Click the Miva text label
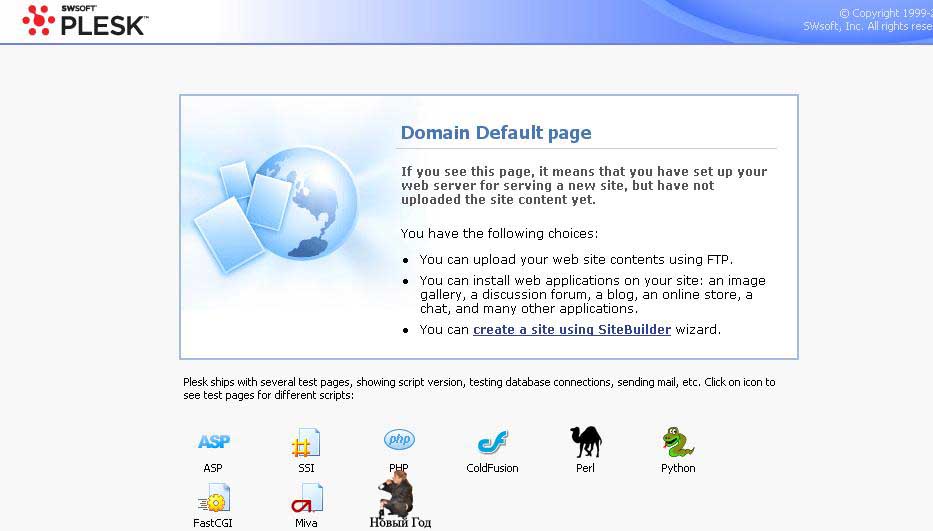 pos(306,523)
